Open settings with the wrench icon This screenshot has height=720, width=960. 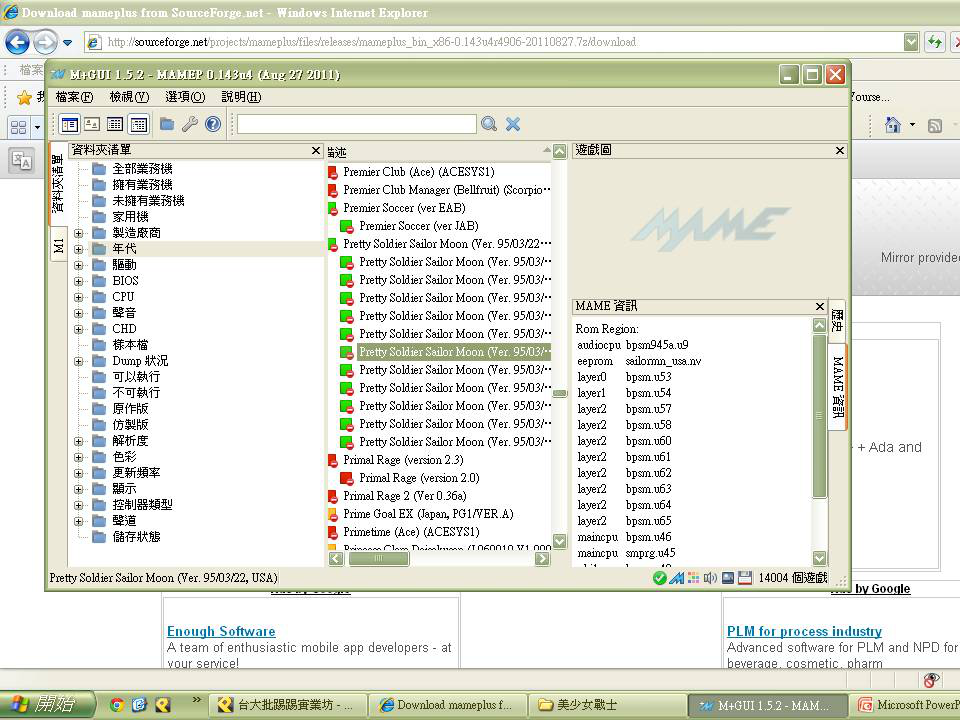[x=190, y=124]
